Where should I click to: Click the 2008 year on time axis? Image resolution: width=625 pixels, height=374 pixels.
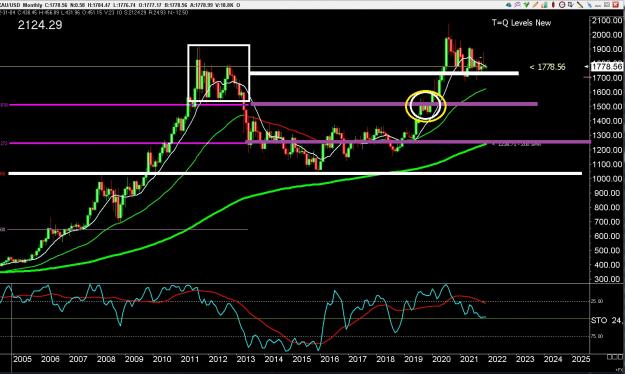[106, 359]
